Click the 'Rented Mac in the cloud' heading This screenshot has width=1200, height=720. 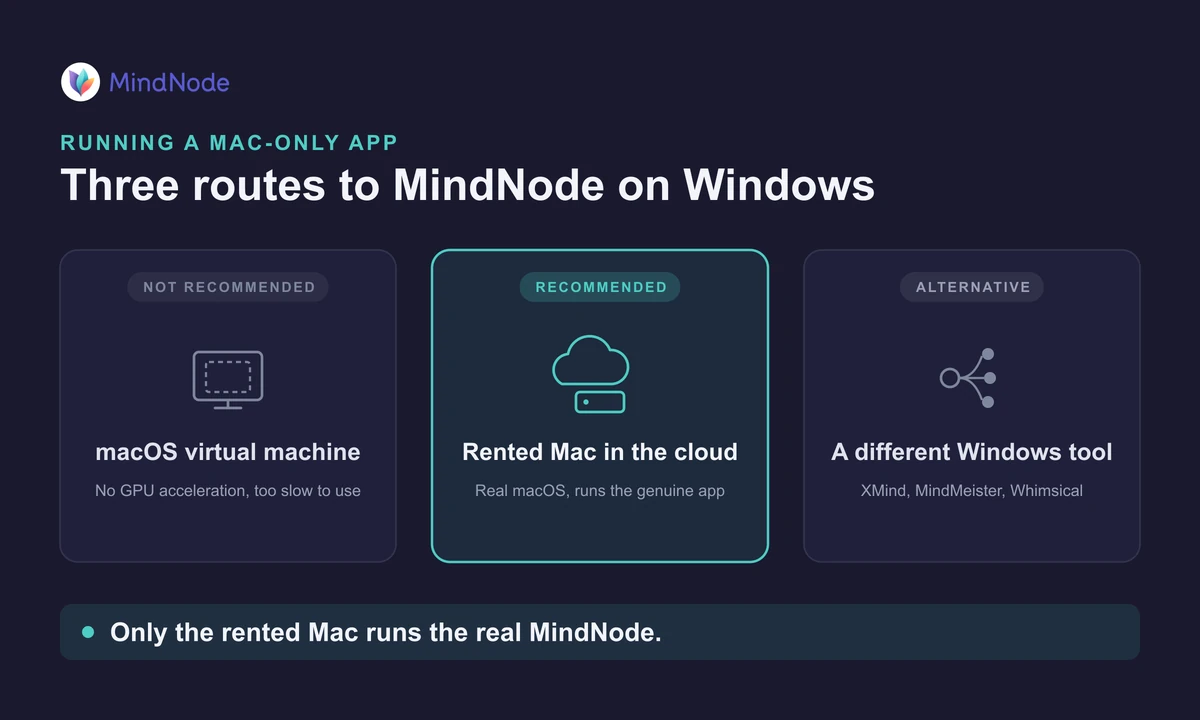pyautogui.click(x=600, y=452)
